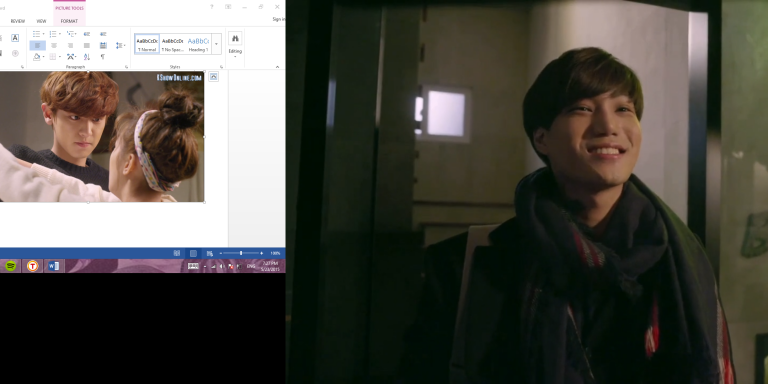The image size is (768, 384).
Task: Apply the Heading 1 style
Action: pos(198,44)
